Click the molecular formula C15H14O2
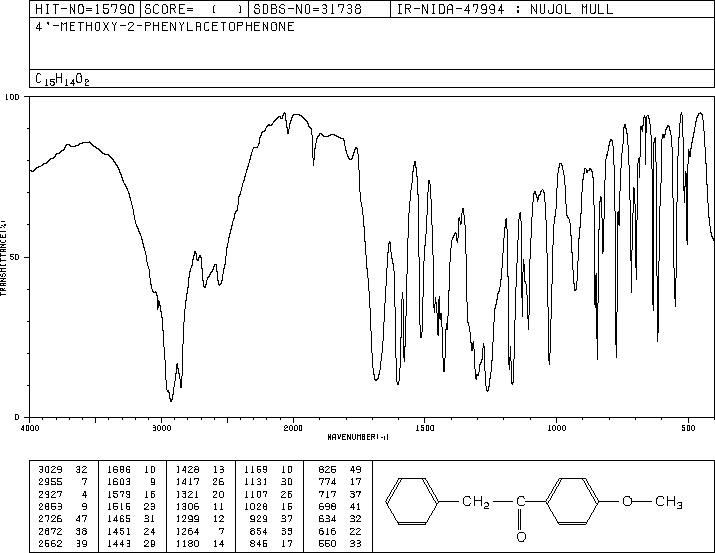715x553 pixels. coord(62,79)
